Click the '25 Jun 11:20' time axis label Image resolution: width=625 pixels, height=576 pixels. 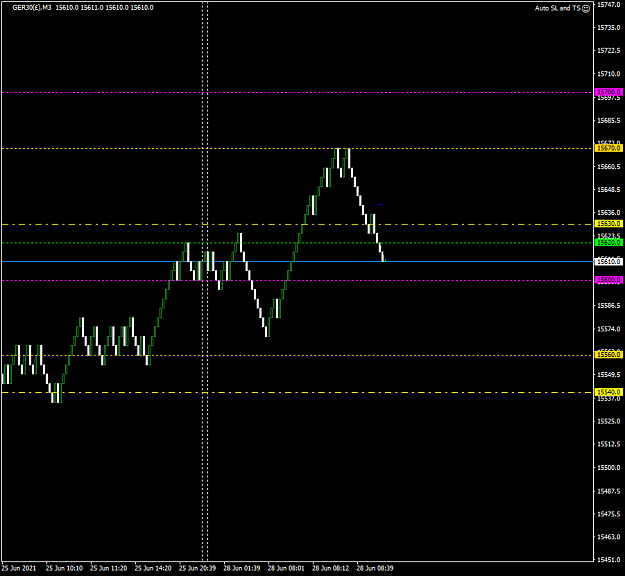[x=108, y=568]
